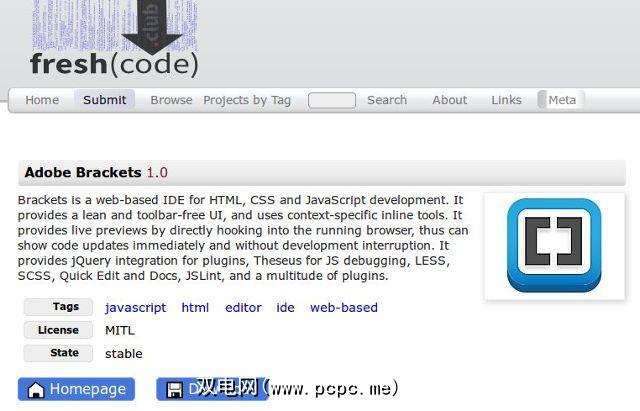This screenshot has width=640, height=411.
Task: Click the Homepage button
Action: tap(76, 389)
